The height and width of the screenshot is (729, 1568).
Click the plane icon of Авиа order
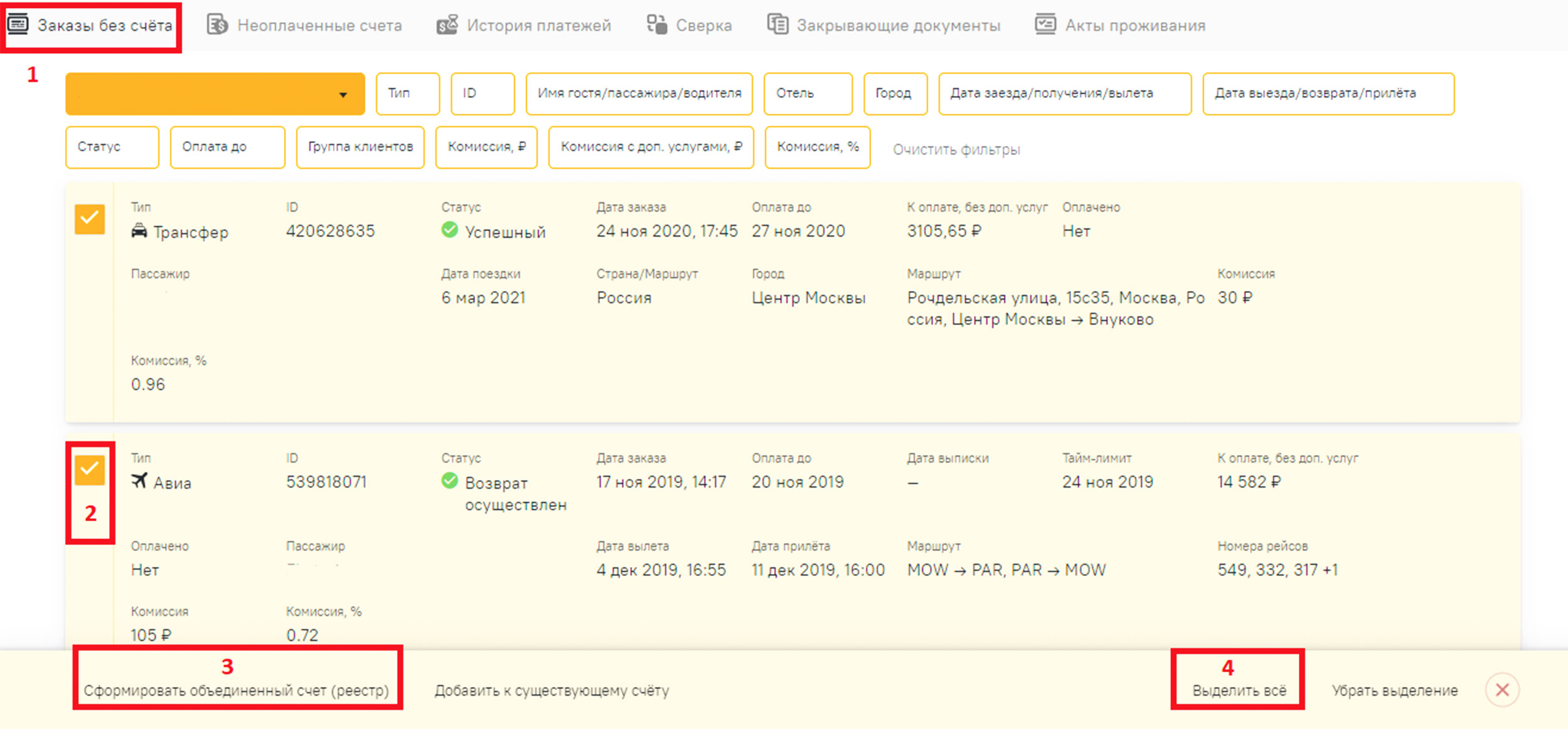click(x=139, y=481)
